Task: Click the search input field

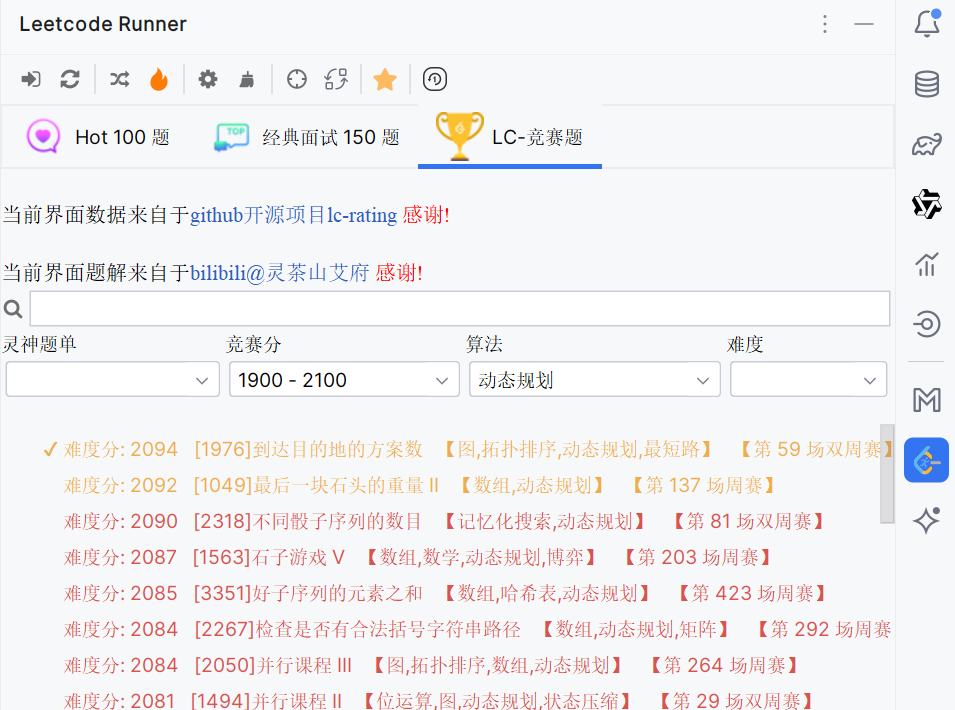Action: click(x=459, y=308)
